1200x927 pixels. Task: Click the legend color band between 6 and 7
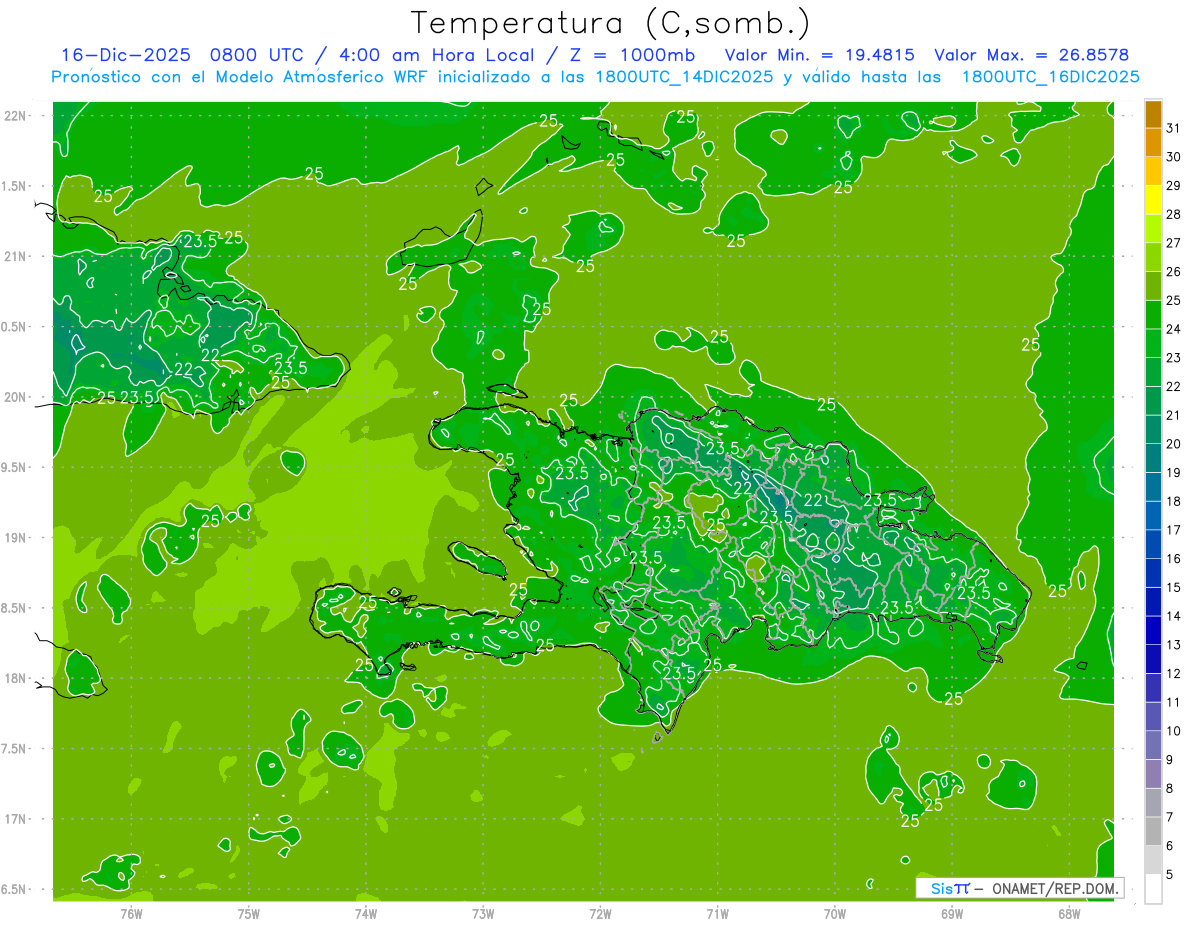[1153, 832]
